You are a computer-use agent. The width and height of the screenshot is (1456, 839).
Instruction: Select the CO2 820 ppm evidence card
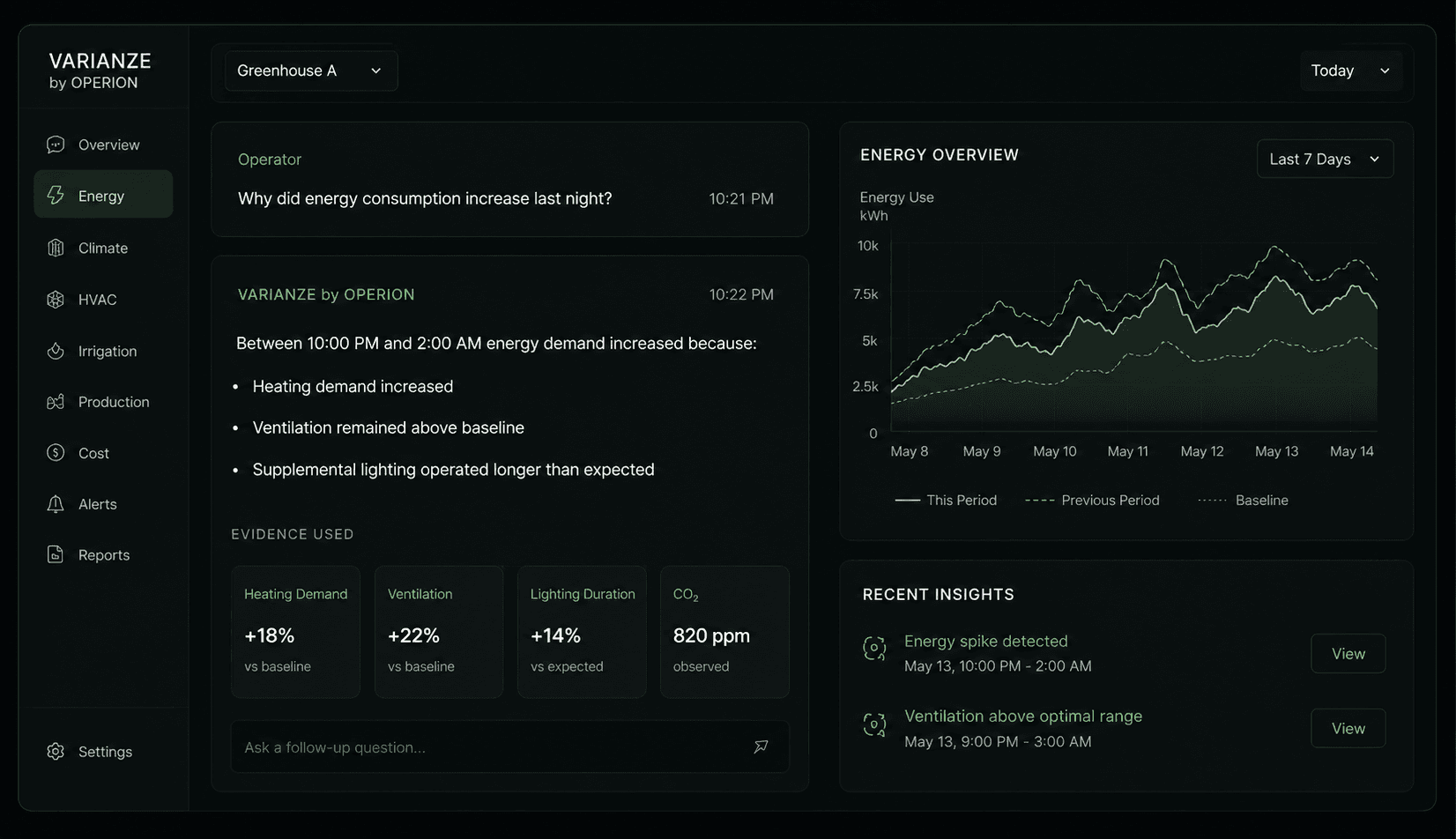coord(724,632)
